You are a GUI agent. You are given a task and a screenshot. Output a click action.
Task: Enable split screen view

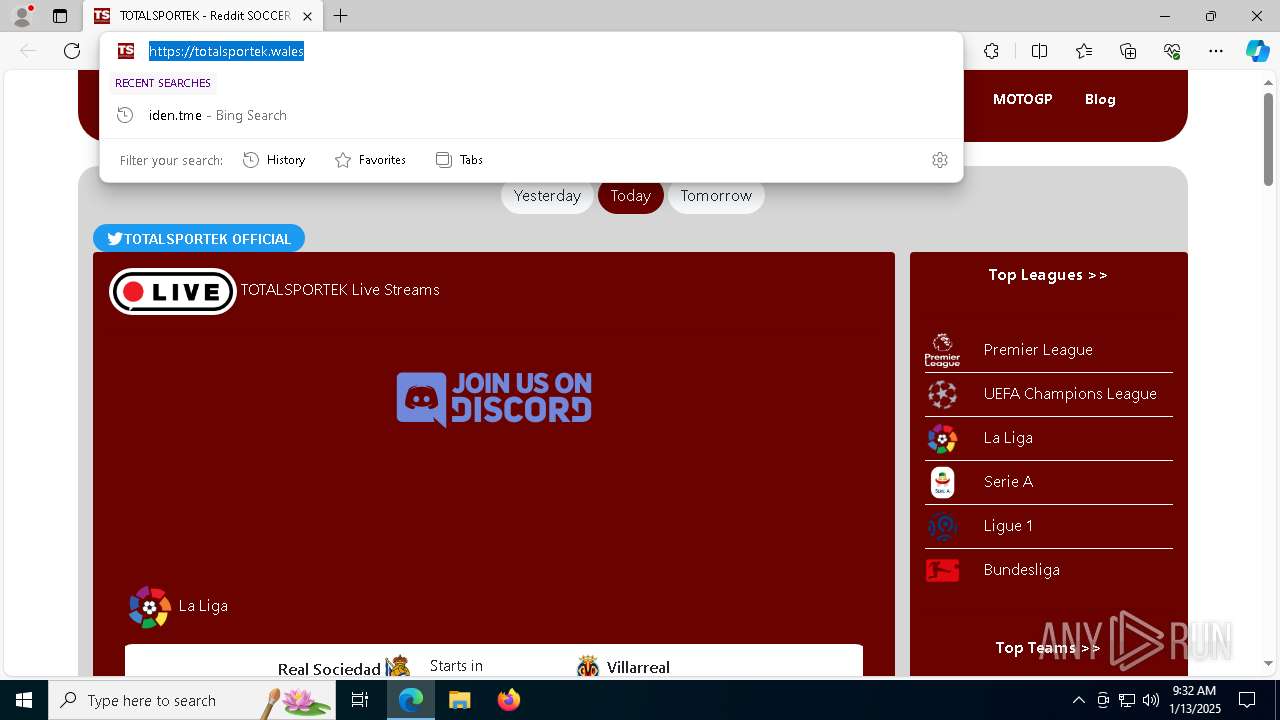click(x=1039, y=51)
